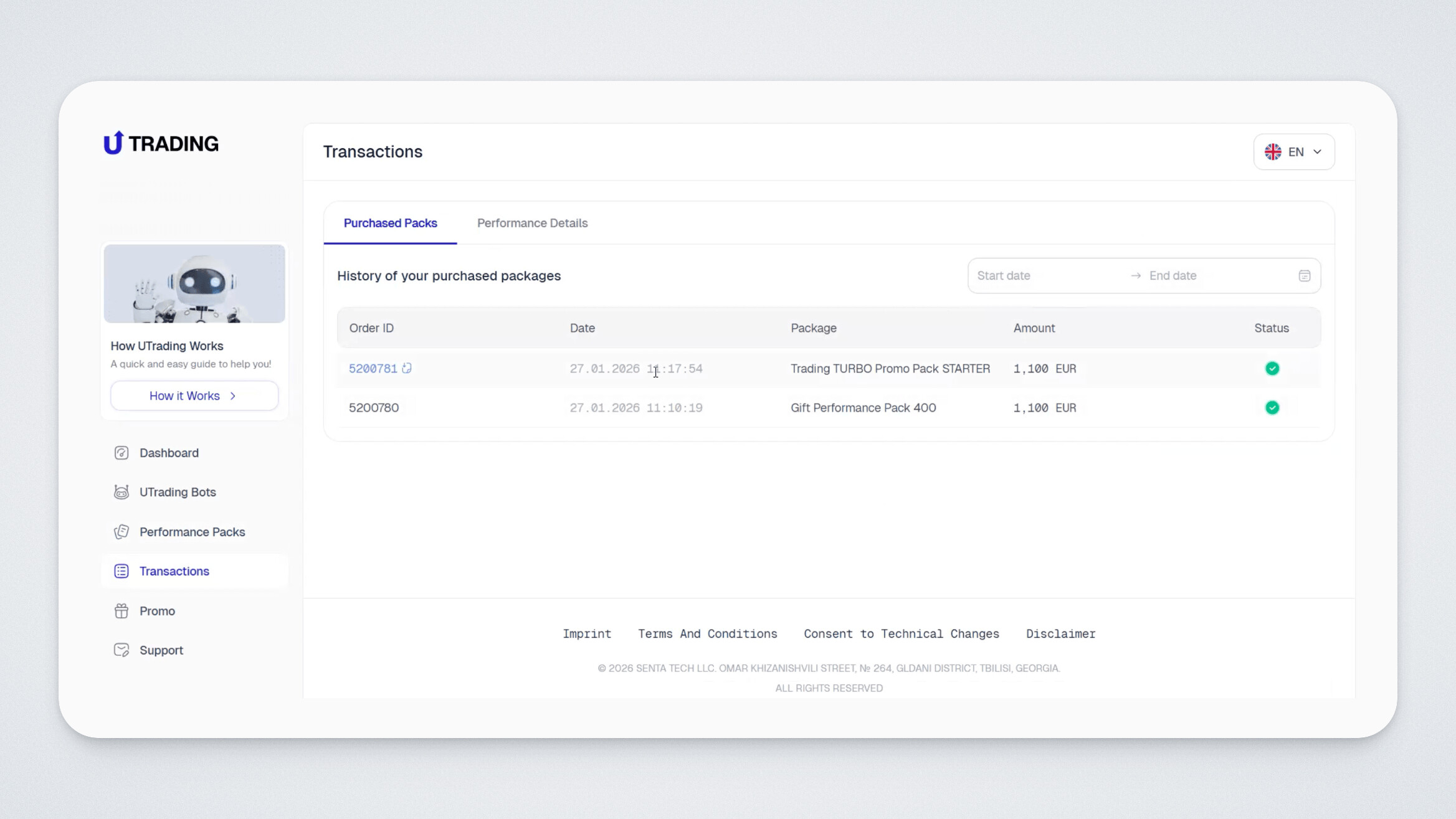Click the Performance Packs icon
Screen dimensions: 1456x819
(121, 532)
